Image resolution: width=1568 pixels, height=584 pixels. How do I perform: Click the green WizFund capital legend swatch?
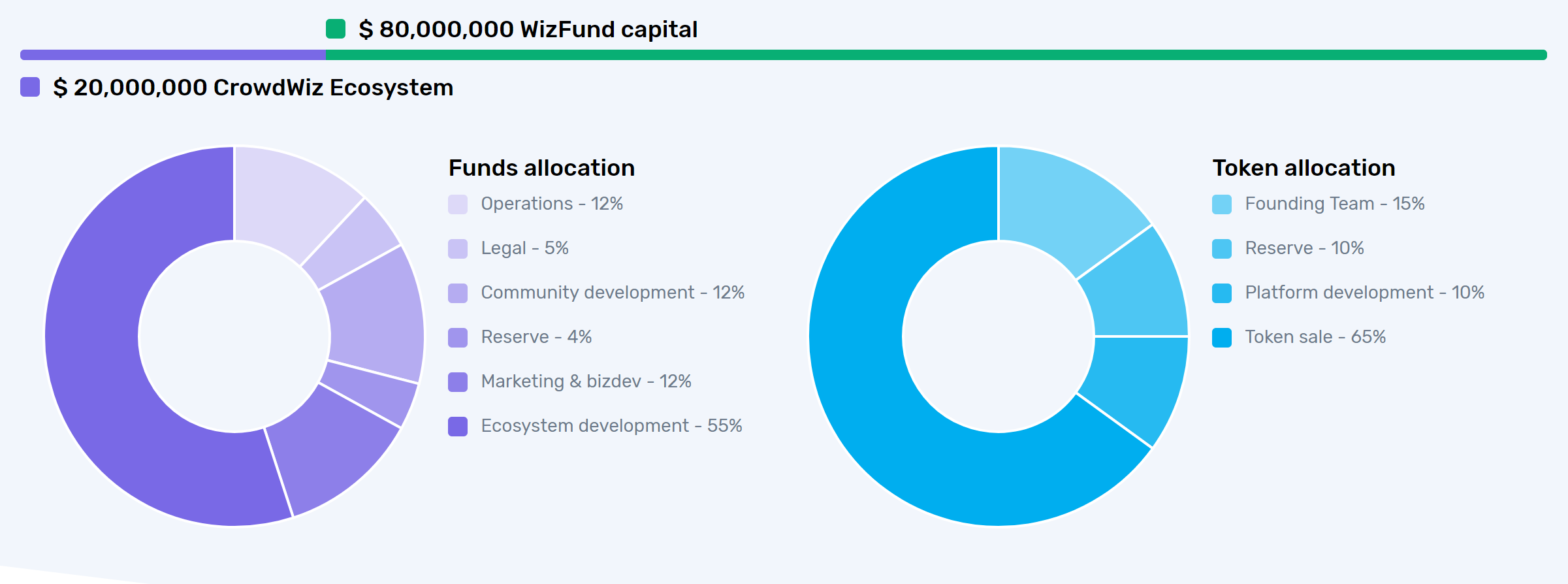click(x=336, y=29)
